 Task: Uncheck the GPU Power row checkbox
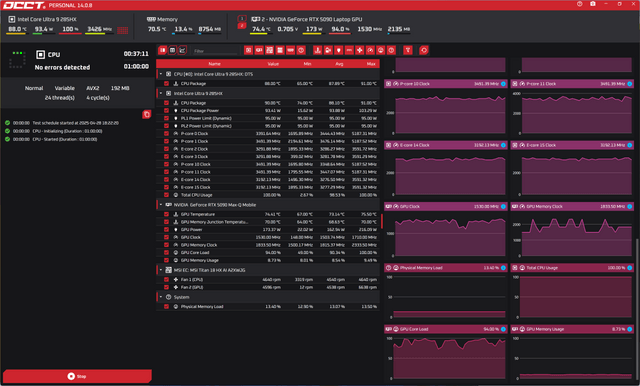167,229
